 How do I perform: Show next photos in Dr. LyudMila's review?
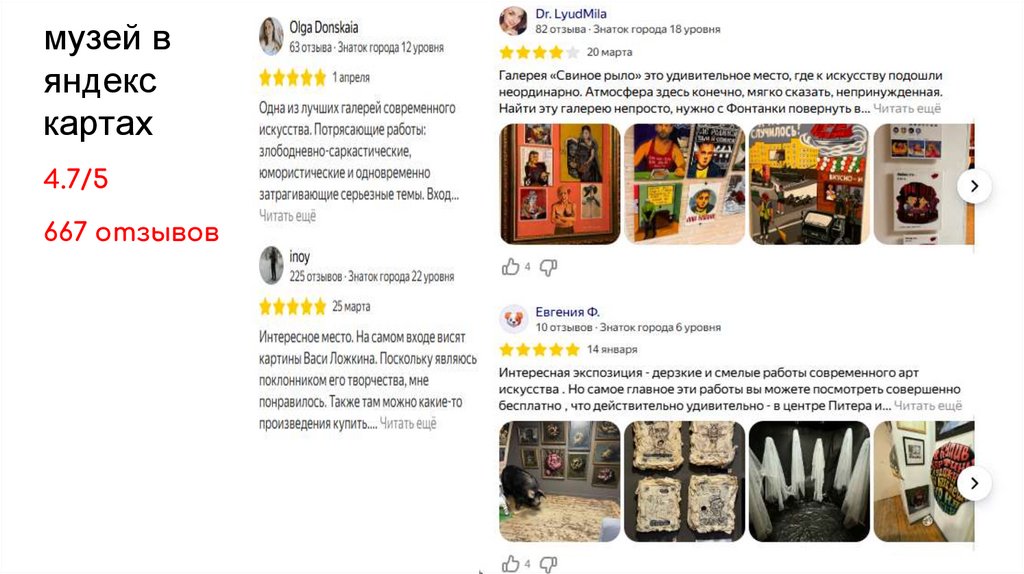[974, 186]
